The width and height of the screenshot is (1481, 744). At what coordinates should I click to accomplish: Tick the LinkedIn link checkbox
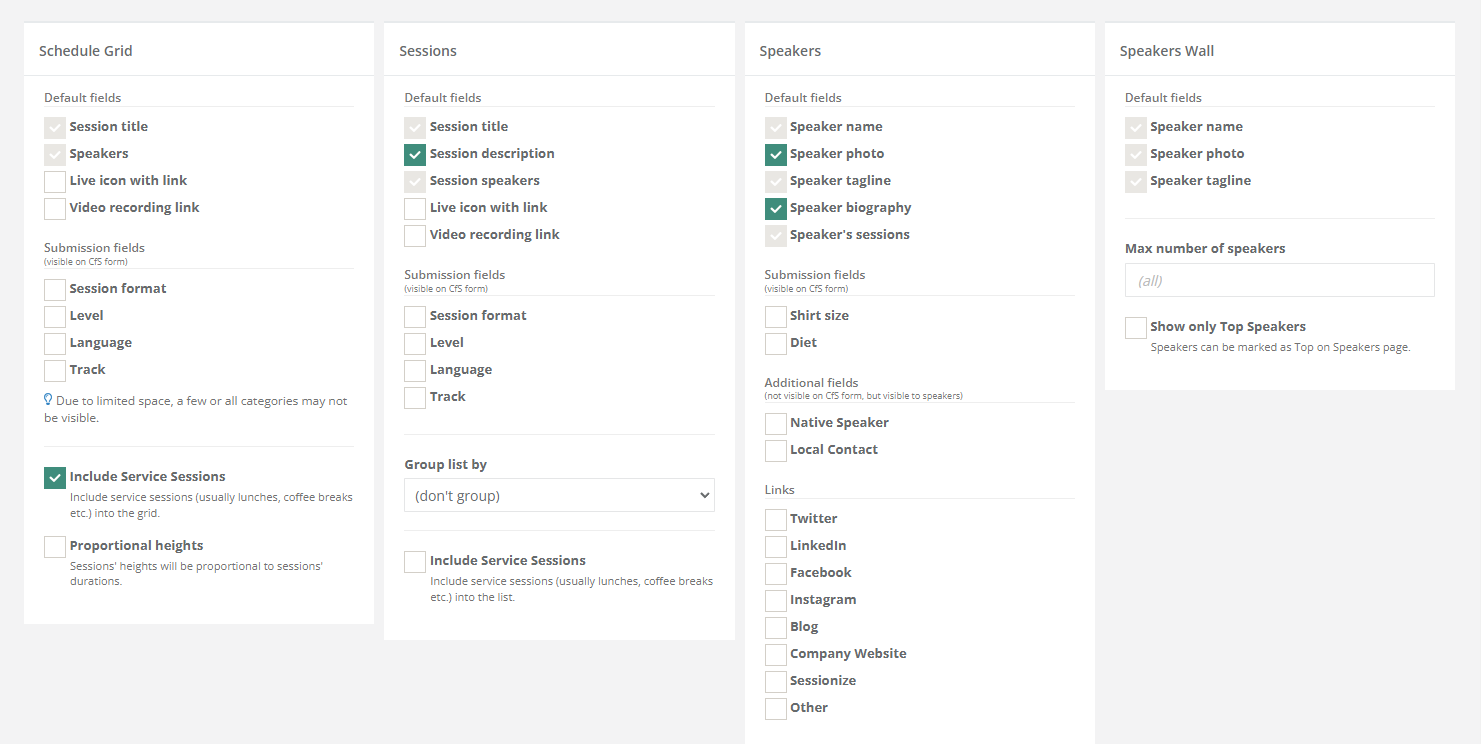(x=775, y=546)
